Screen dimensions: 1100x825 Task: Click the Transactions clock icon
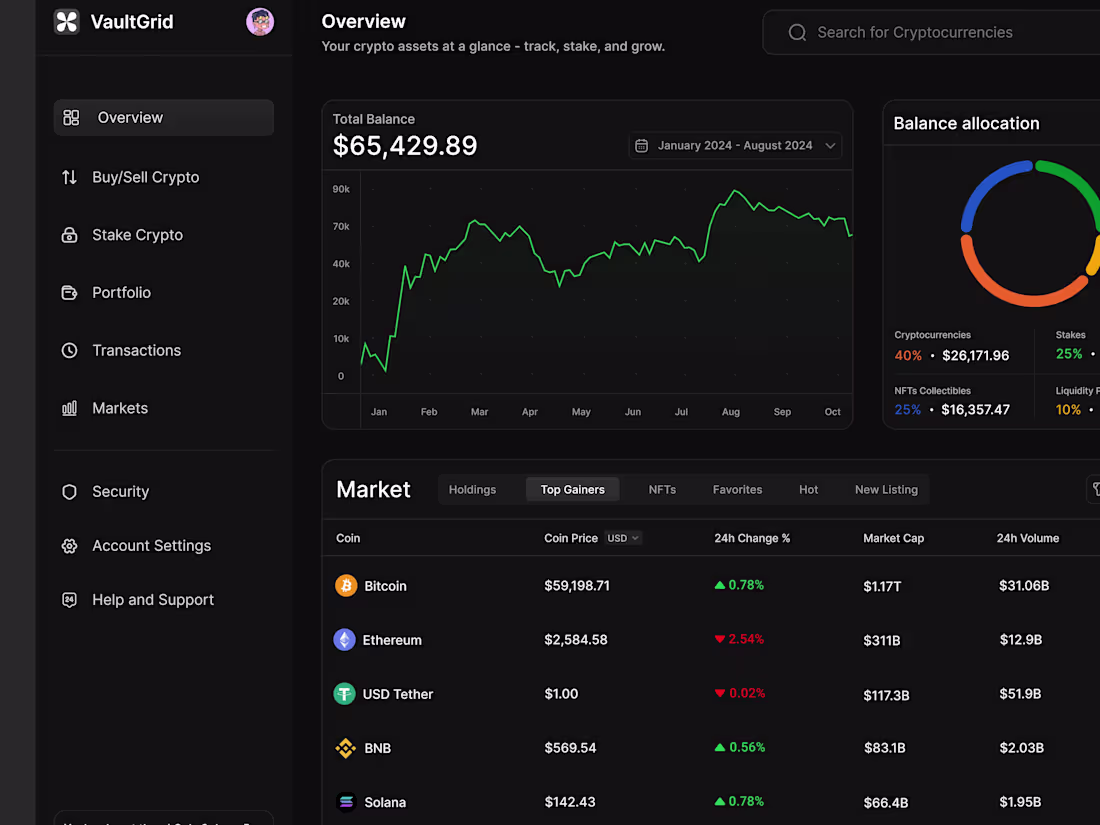coord(69,350)
